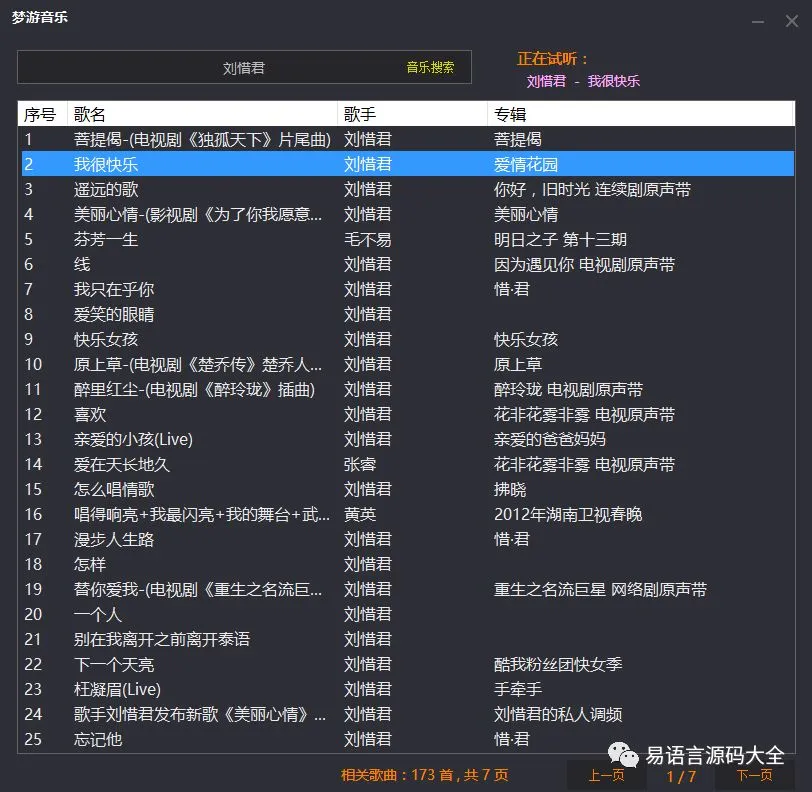Click the 1 / 7 page indicator
Screen dimensions: 812x792
681,776
